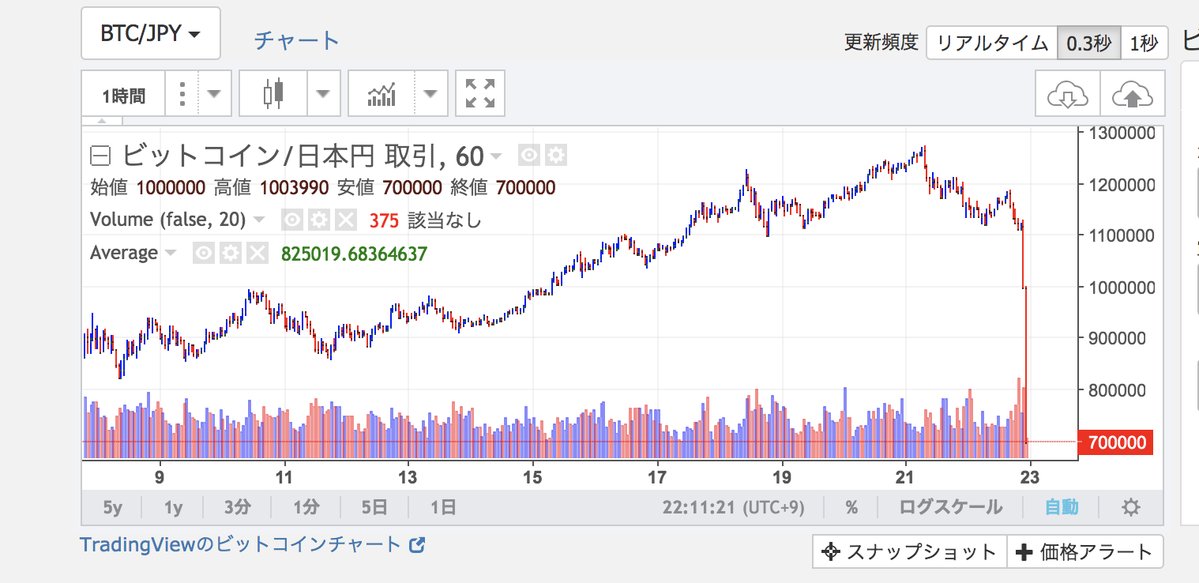Toggle fullscreen with the expand arrows icon
Image resolution: width=1199 pixels, height=583 pixels.
480,93
